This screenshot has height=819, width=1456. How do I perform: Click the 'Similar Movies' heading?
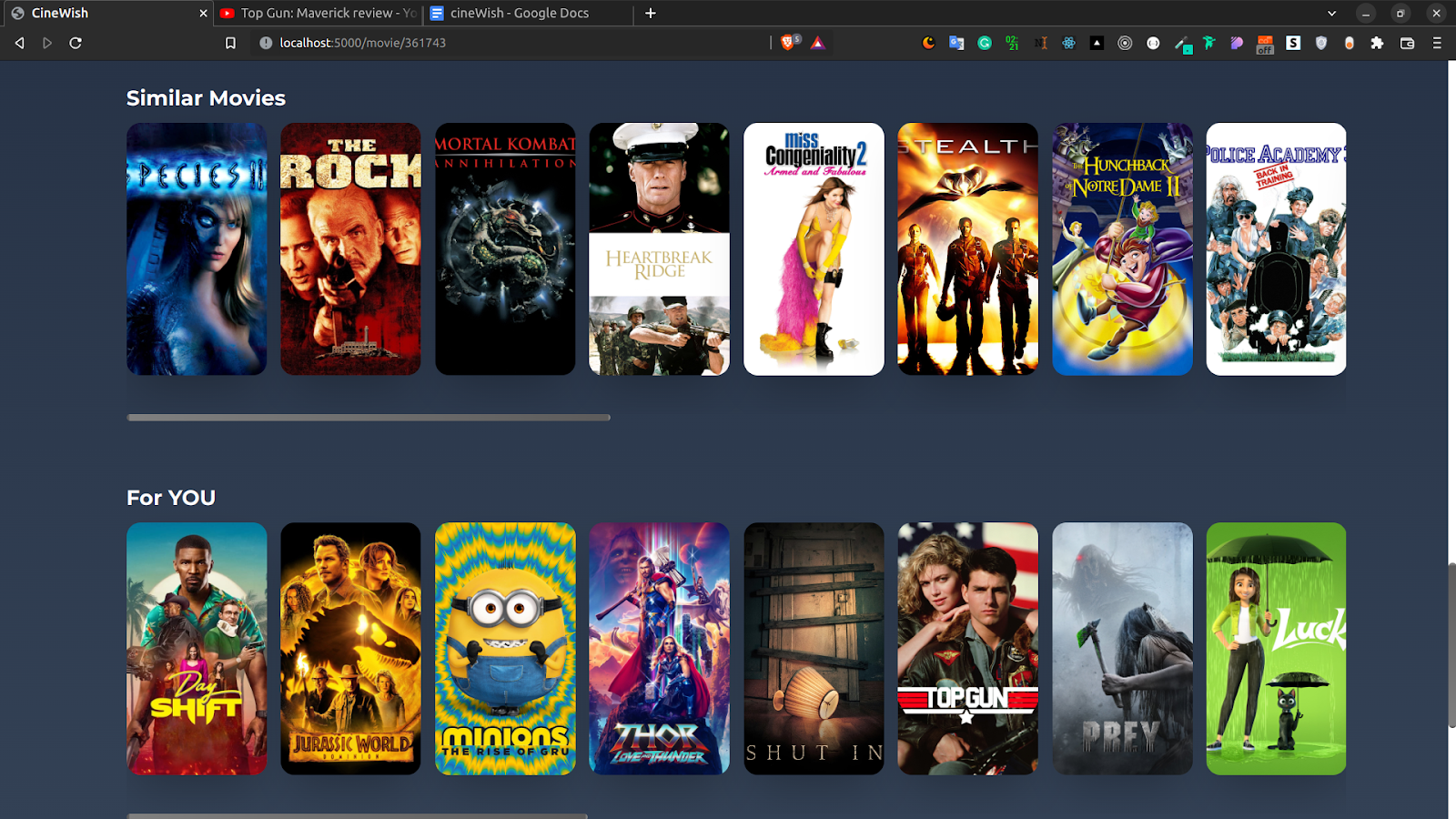[x=206, y=98]
